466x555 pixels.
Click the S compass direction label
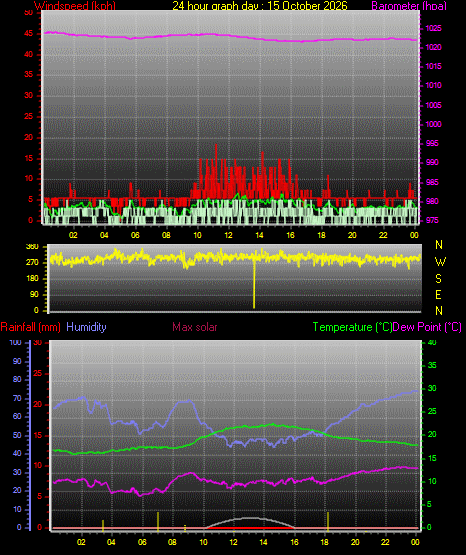438,279
